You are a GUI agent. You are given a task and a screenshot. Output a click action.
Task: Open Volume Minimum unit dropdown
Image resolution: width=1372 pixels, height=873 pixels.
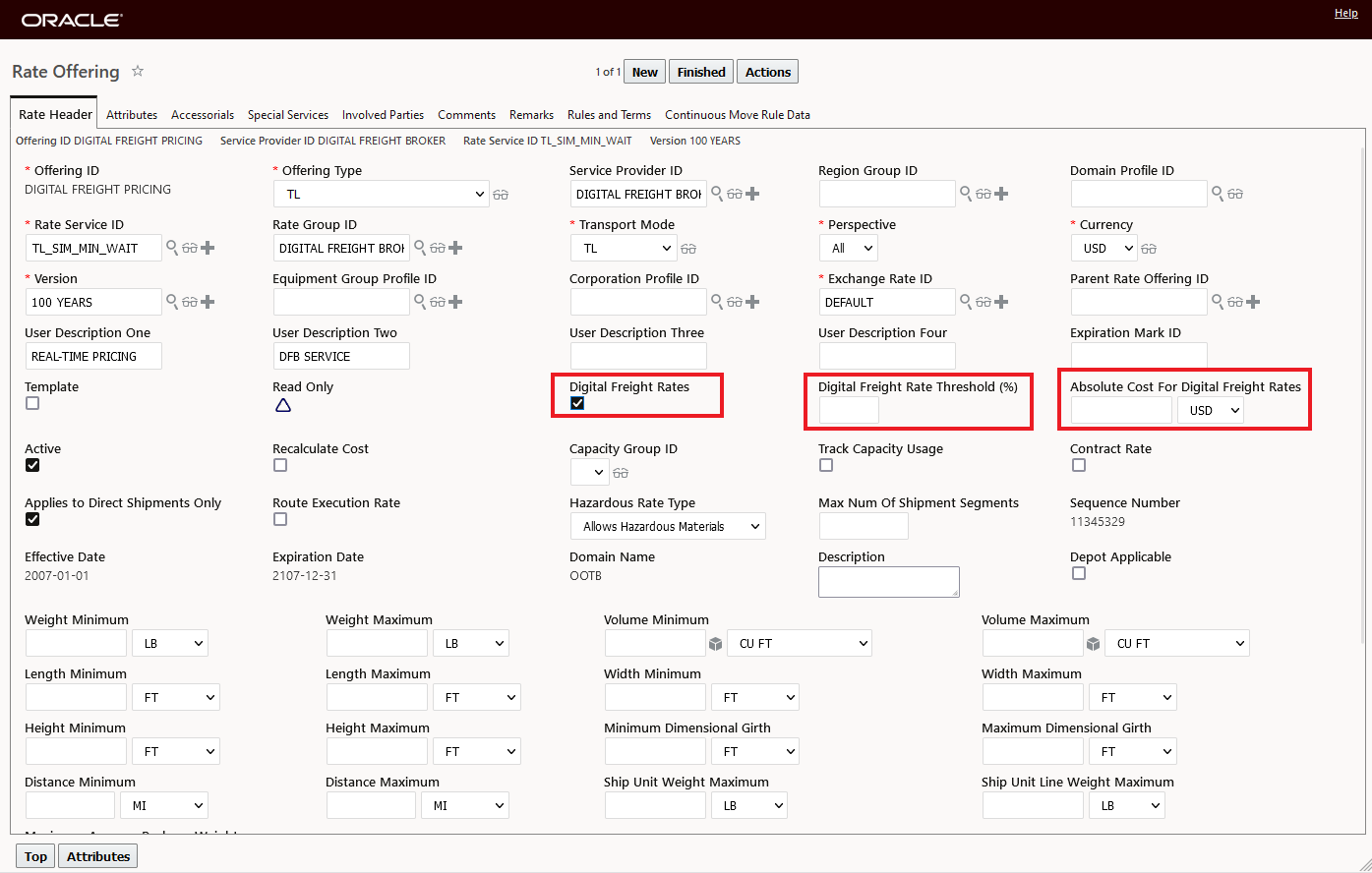800,643
